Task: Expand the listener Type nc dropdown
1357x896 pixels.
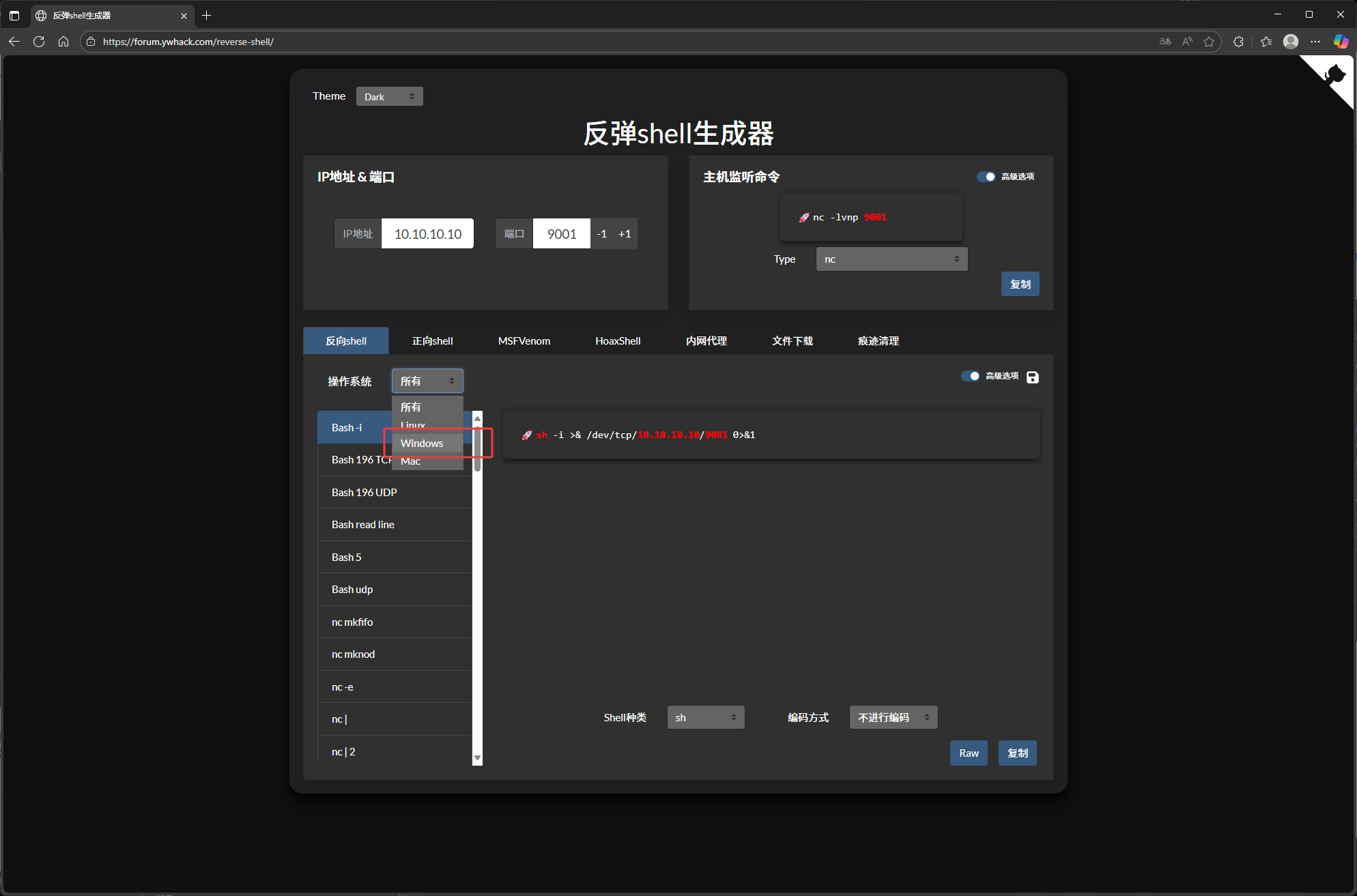Action: (x=891, y=259)
